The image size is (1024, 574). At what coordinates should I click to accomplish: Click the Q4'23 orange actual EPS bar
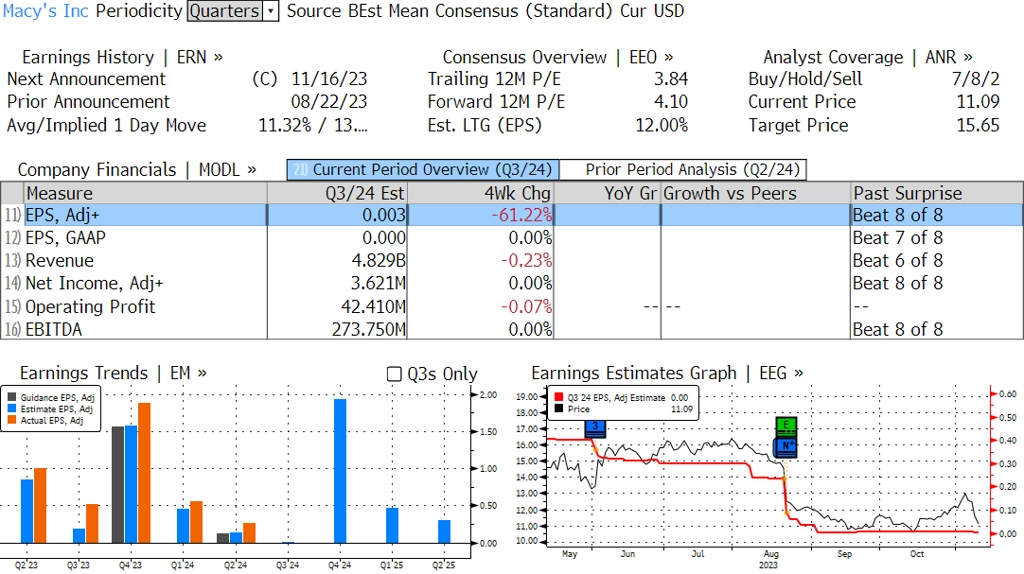[144, 473]
